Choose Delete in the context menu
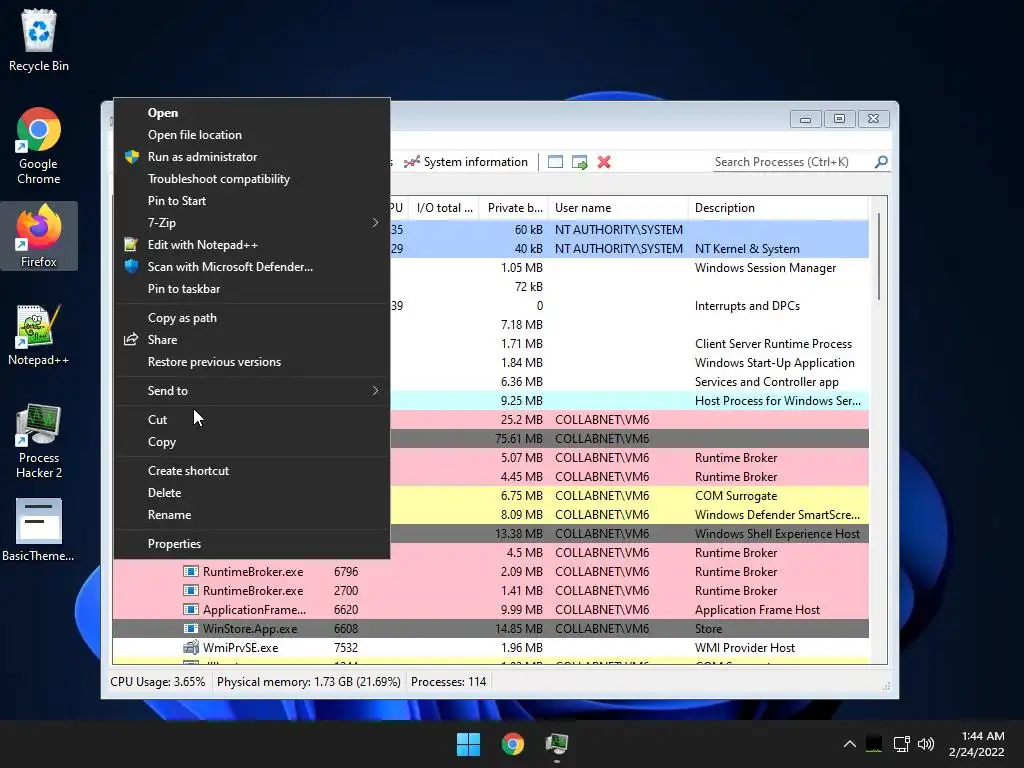This screenshot has height=768, width=1024. tap(252, 492)
